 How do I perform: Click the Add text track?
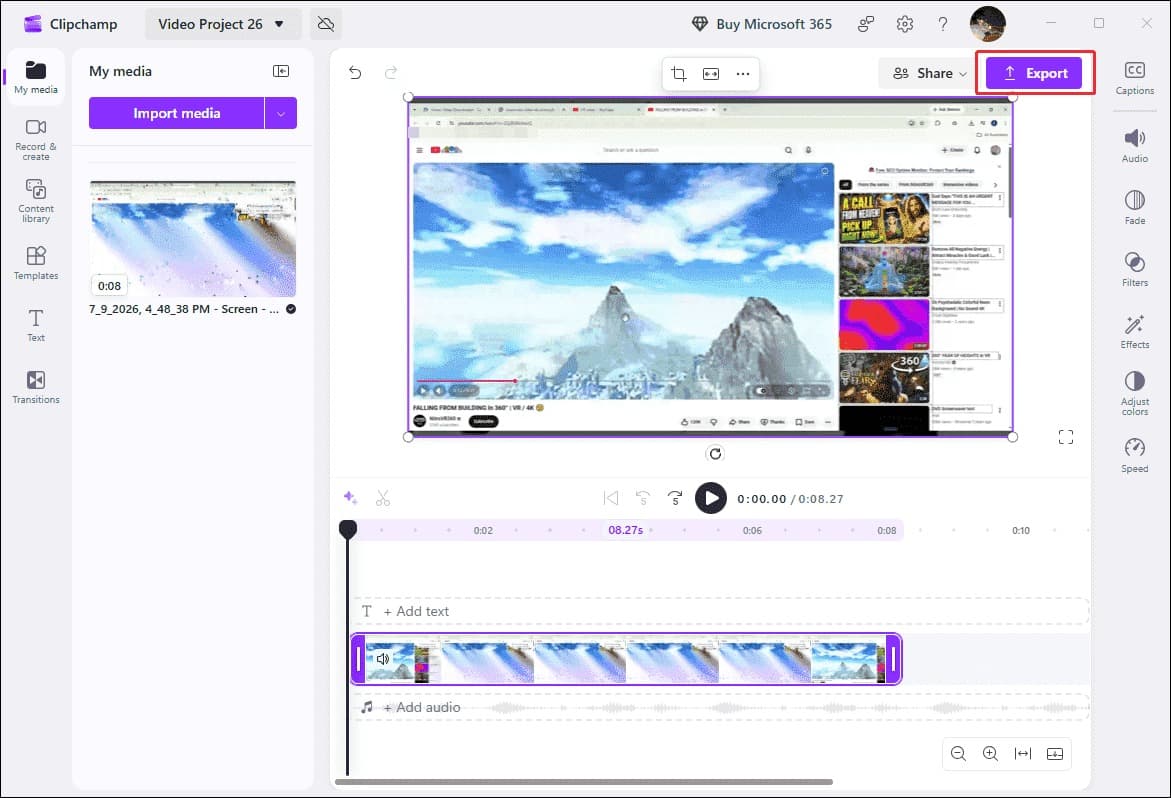[720, 611]
